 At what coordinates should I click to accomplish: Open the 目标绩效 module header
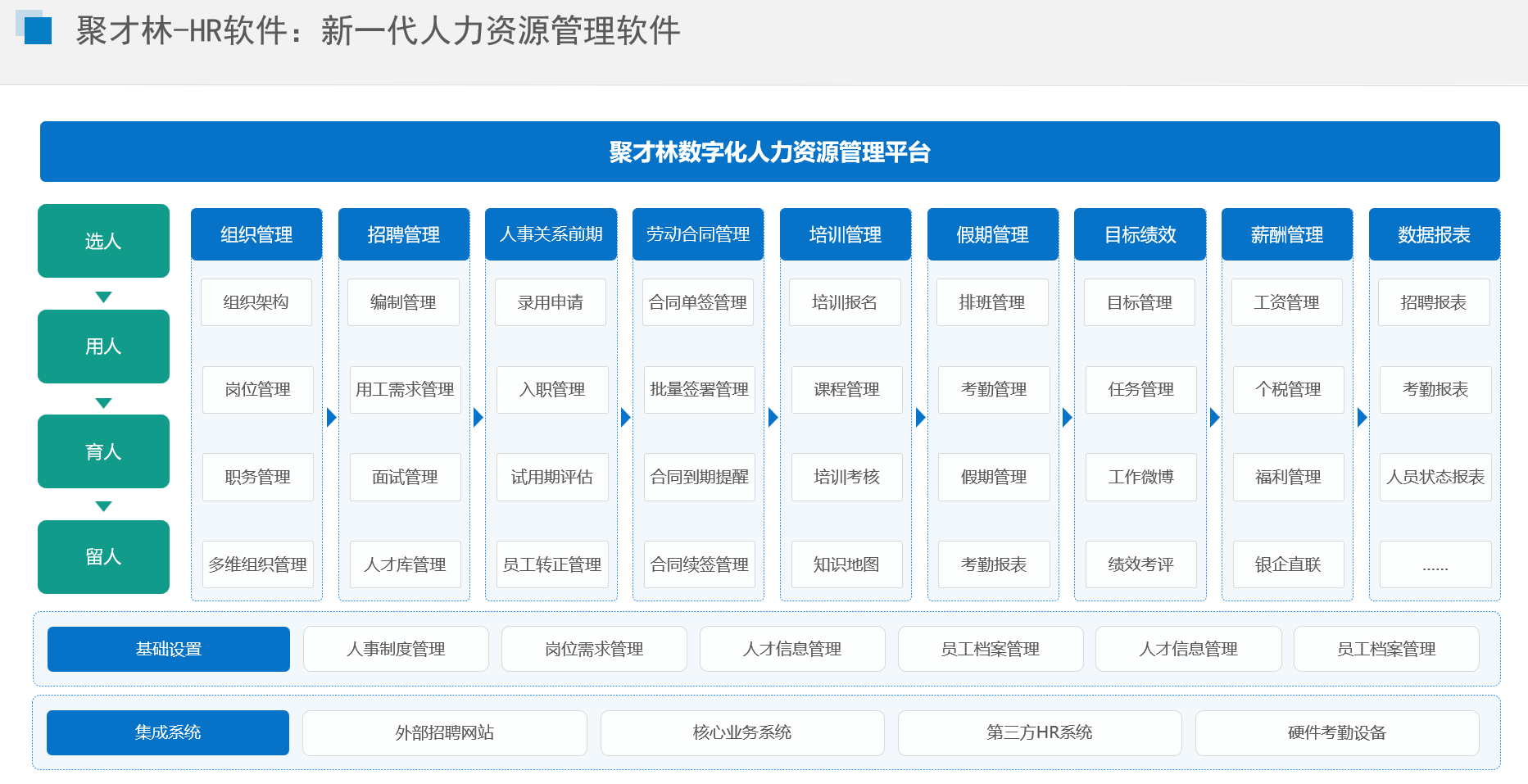(1140, 234)
